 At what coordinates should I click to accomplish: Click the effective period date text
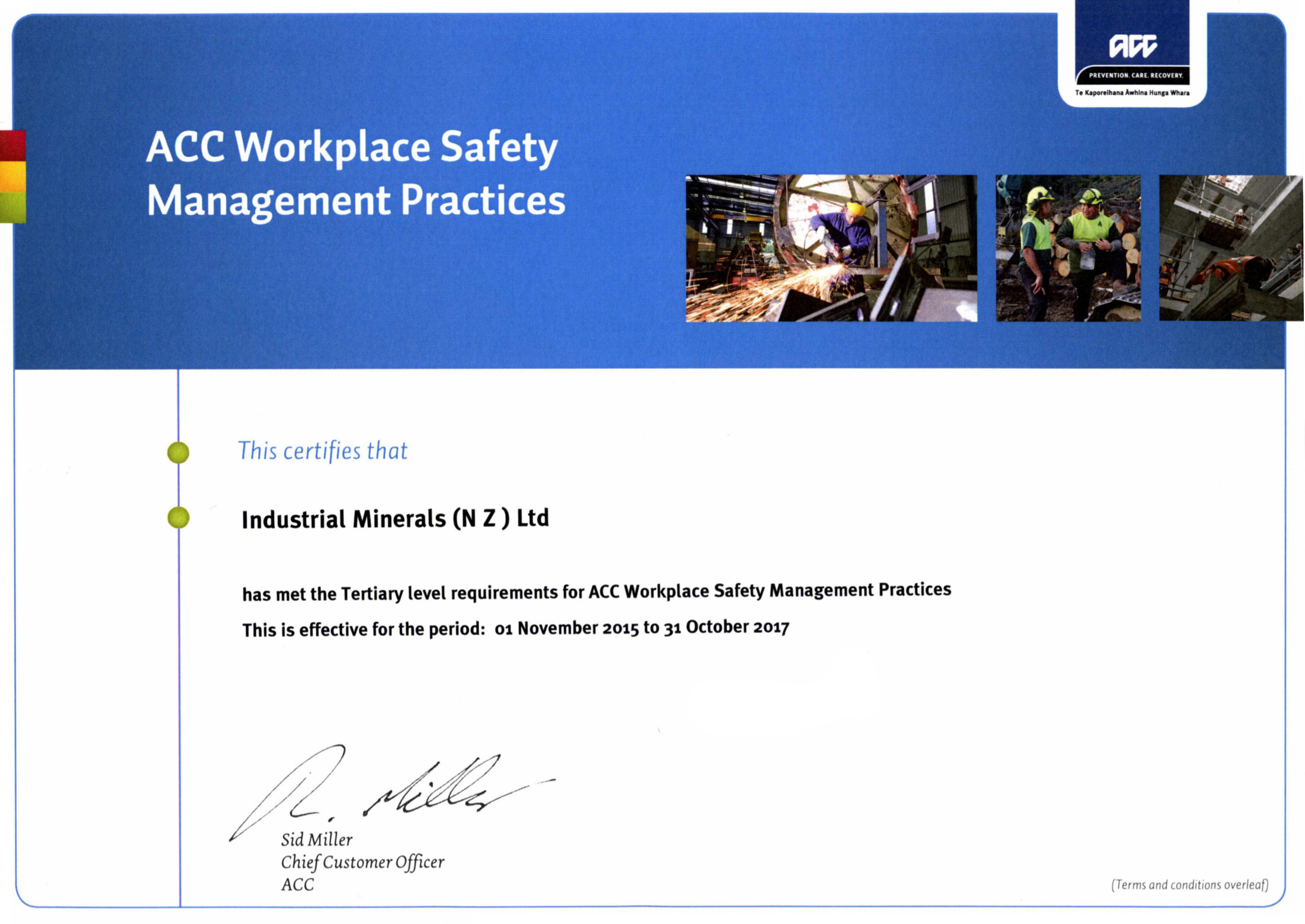coord(641,628)
